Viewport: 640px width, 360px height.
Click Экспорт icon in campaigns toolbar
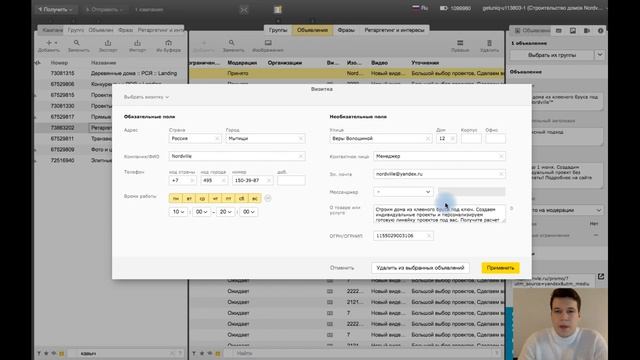point(108,43)
